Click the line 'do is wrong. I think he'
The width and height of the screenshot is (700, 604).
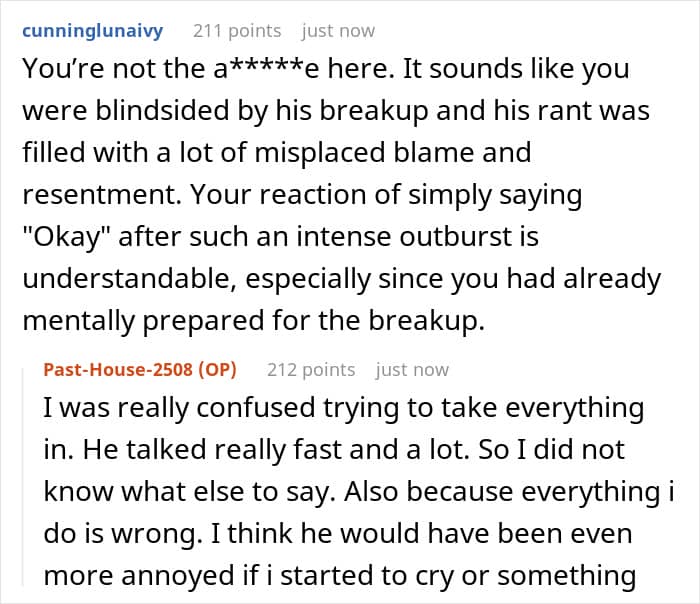(x=338, y=534)
